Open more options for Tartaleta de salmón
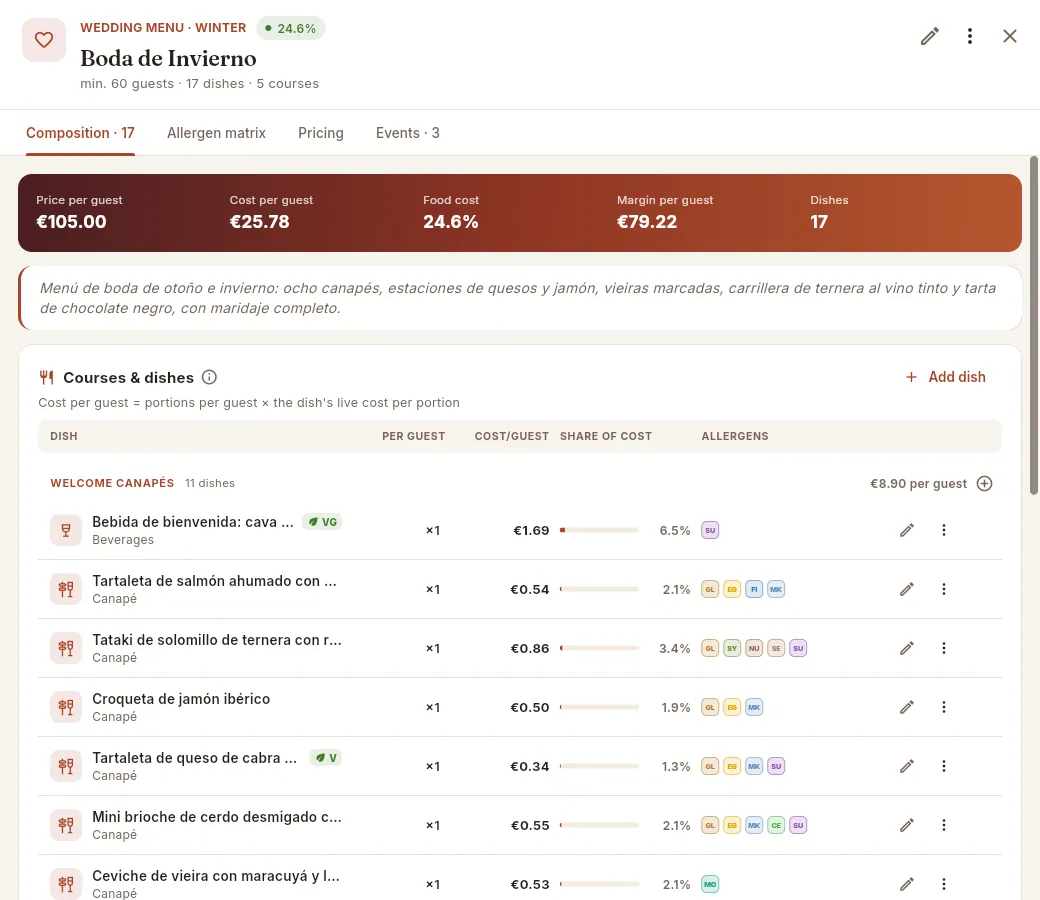 click(944, 589)
